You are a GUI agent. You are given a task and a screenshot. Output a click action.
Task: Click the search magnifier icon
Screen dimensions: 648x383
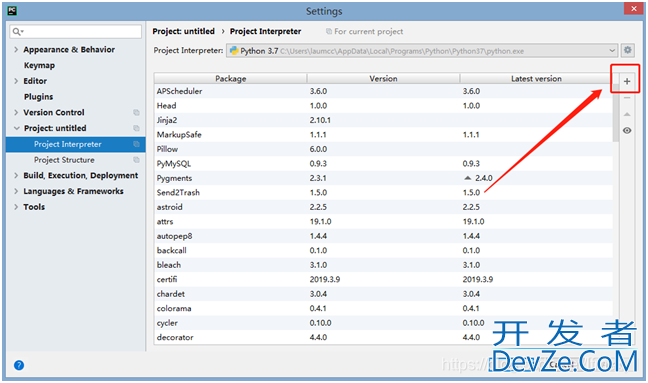17,31
